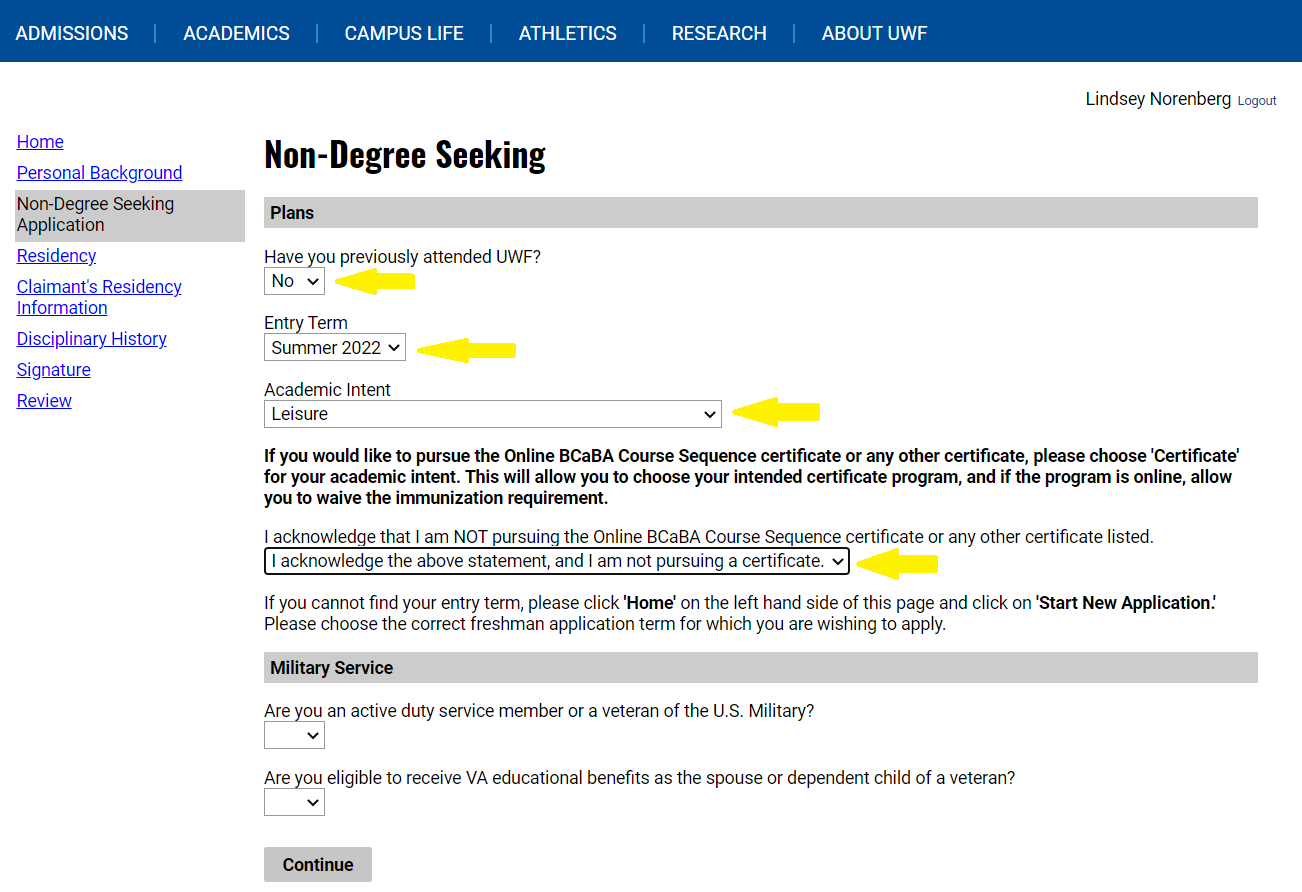Open the Signature page link
1302x892 pixels.
(53, 370)
